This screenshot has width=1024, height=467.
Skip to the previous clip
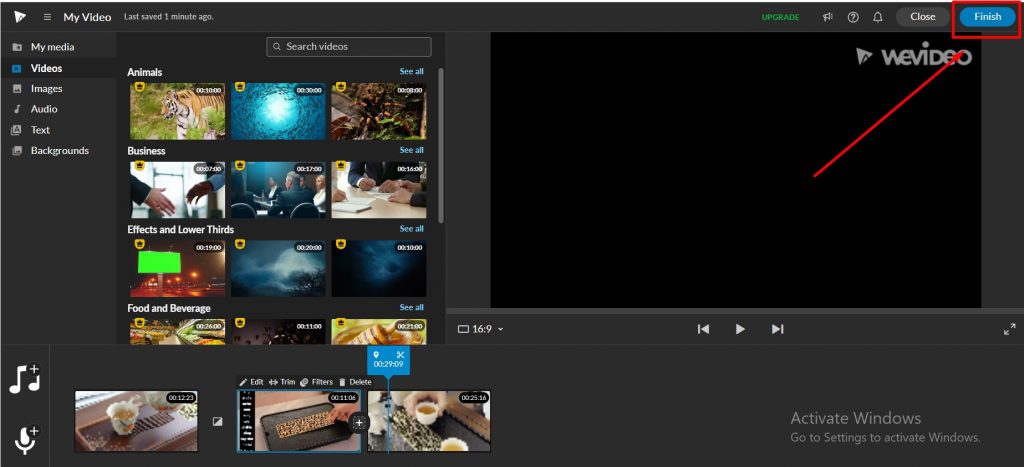pos(703,329)
